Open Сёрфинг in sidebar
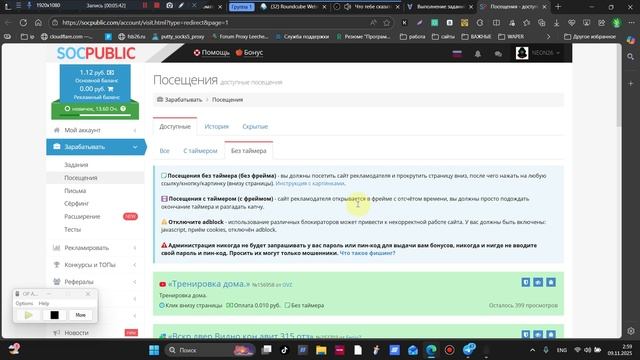The image size is (640, 360). click(x=76, y=204)
